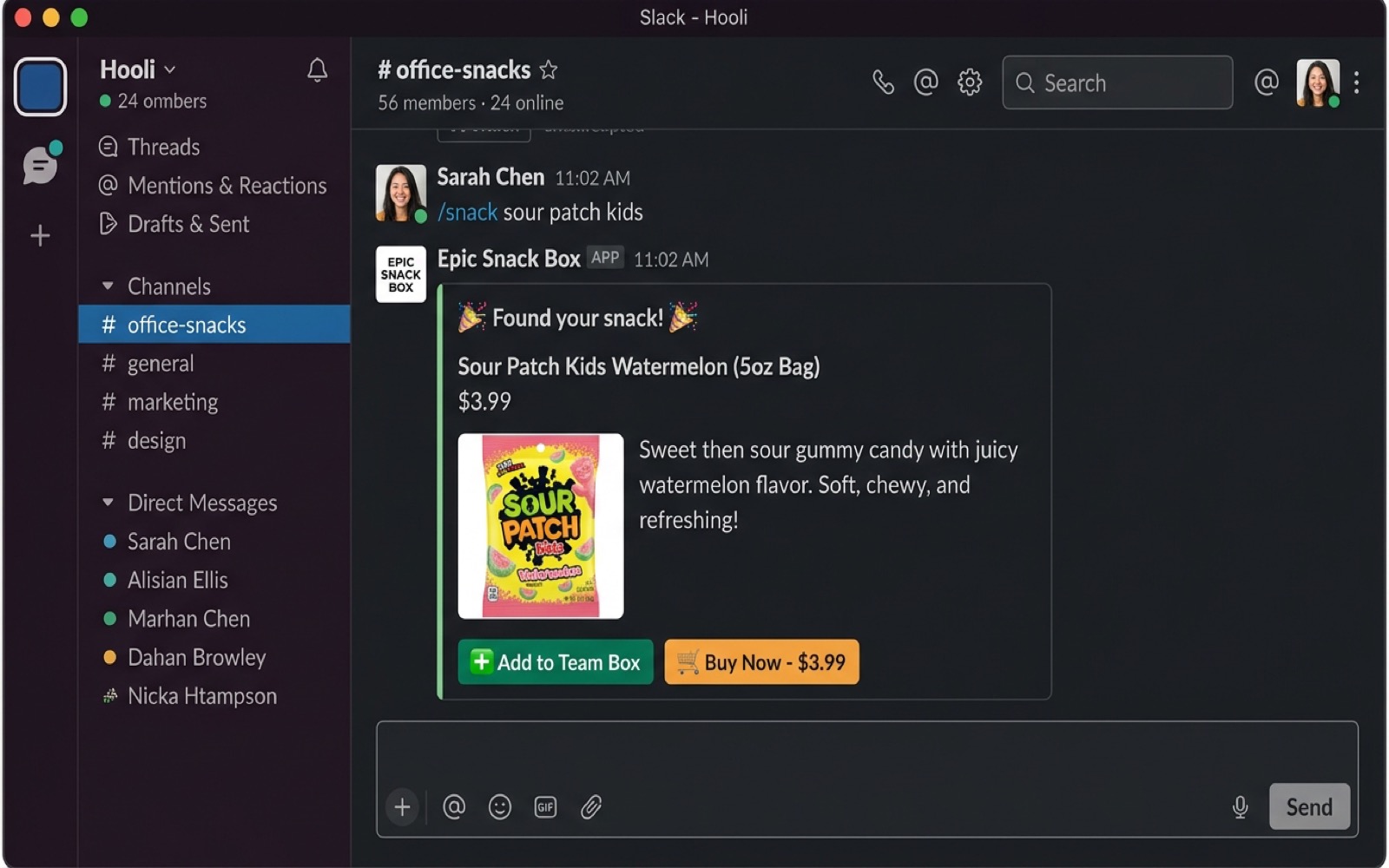Open the user profile avatar in the header
Image resolution: width=1389 pixels, height=868 pixels.
(1318, 83)
